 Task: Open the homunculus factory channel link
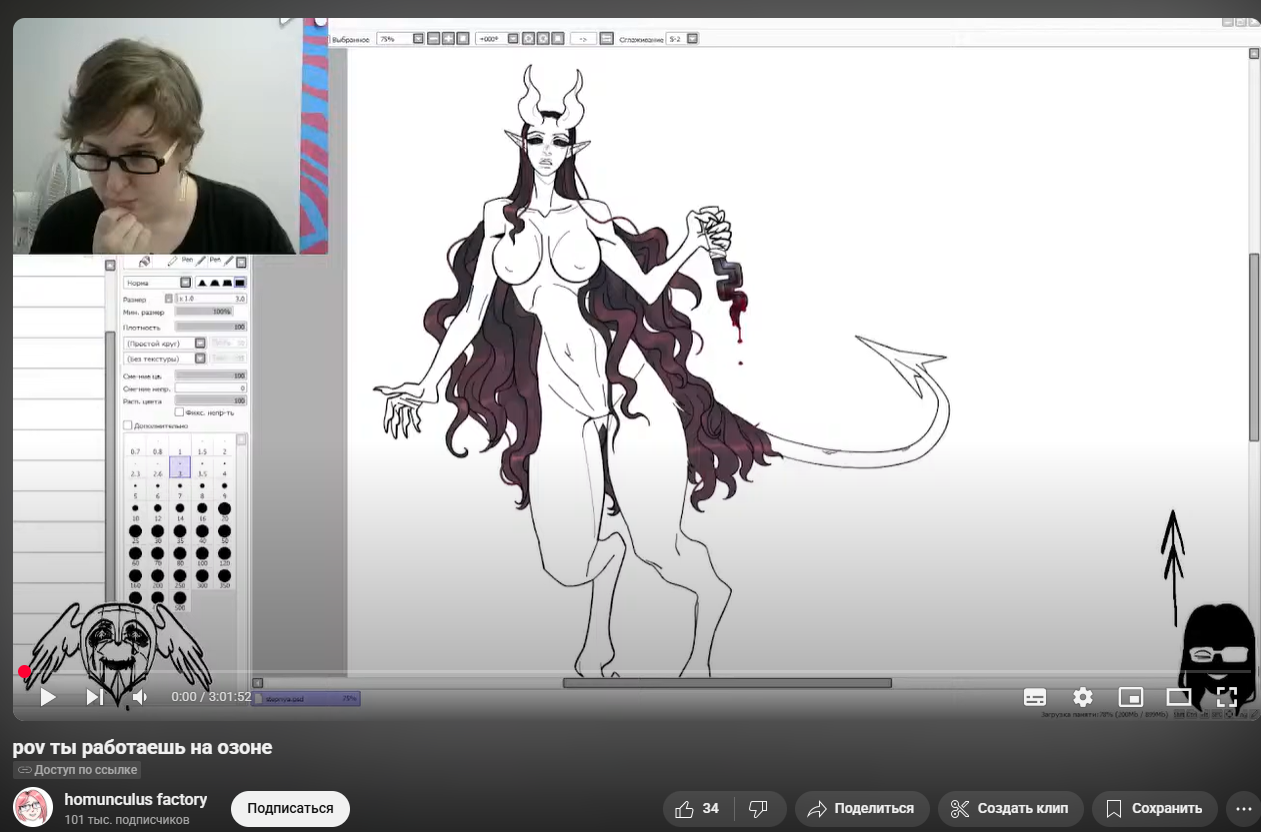click(135, 799)
